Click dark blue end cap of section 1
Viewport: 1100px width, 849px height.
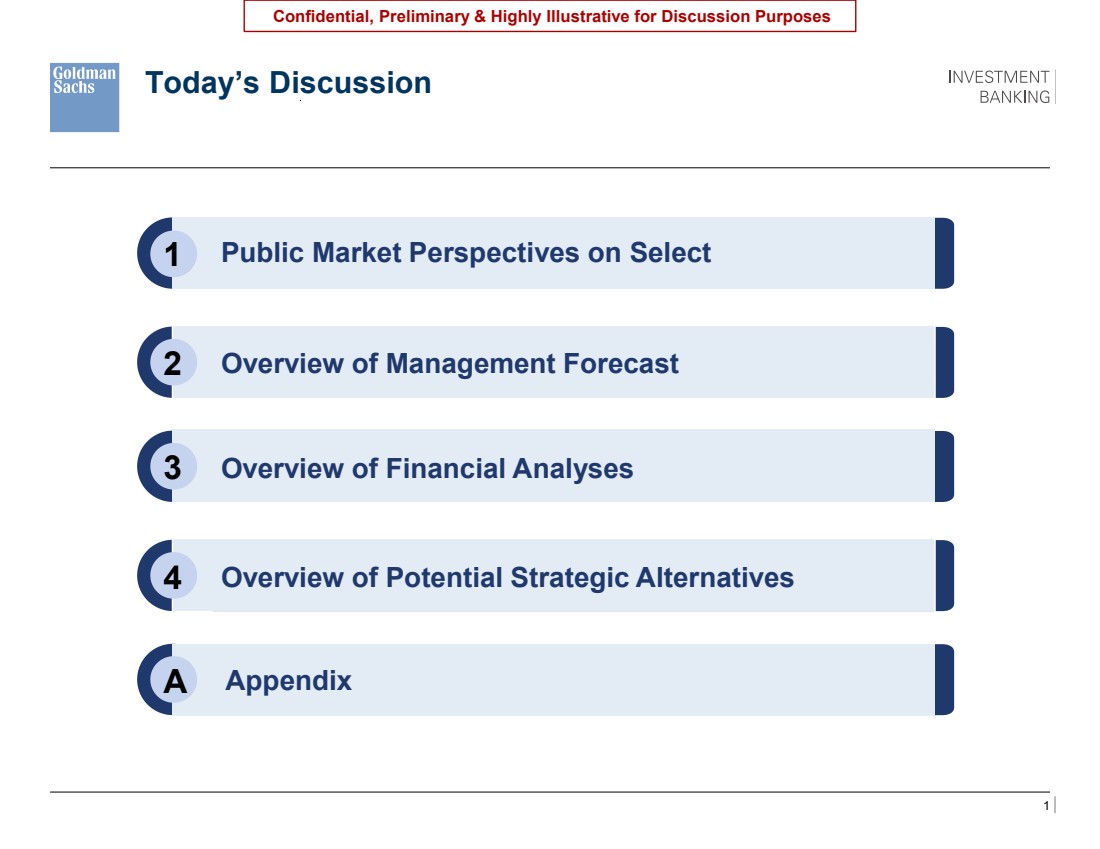944,253
